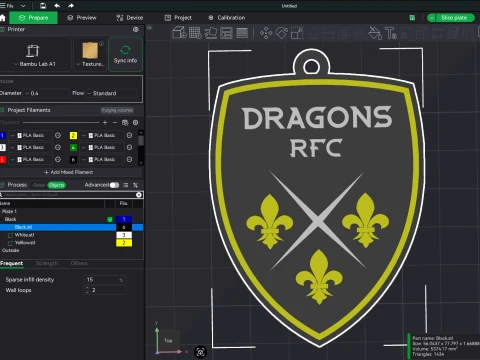This screenshot has width=480, height=360.
Task: Click the Arrange objects toolbar icon
Action: click(226, 33)
